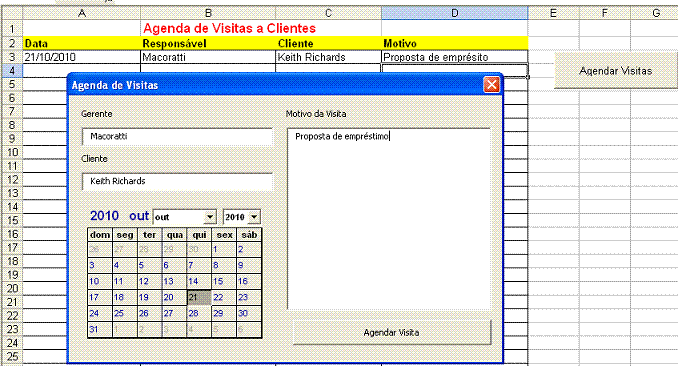The image size is (678, 366).
Task: Choose day 16 in the calendar
Action: click(249, 282)
